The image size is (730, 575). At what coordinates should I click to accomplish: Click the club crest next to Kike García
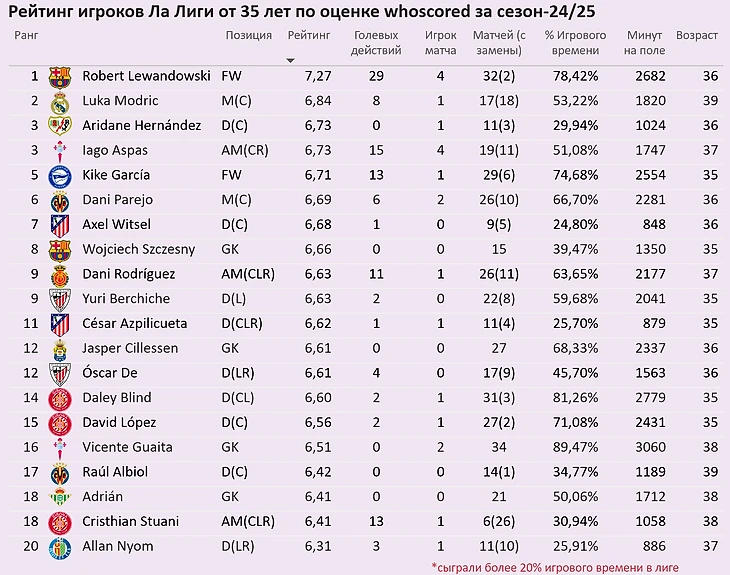coord(60,175)
